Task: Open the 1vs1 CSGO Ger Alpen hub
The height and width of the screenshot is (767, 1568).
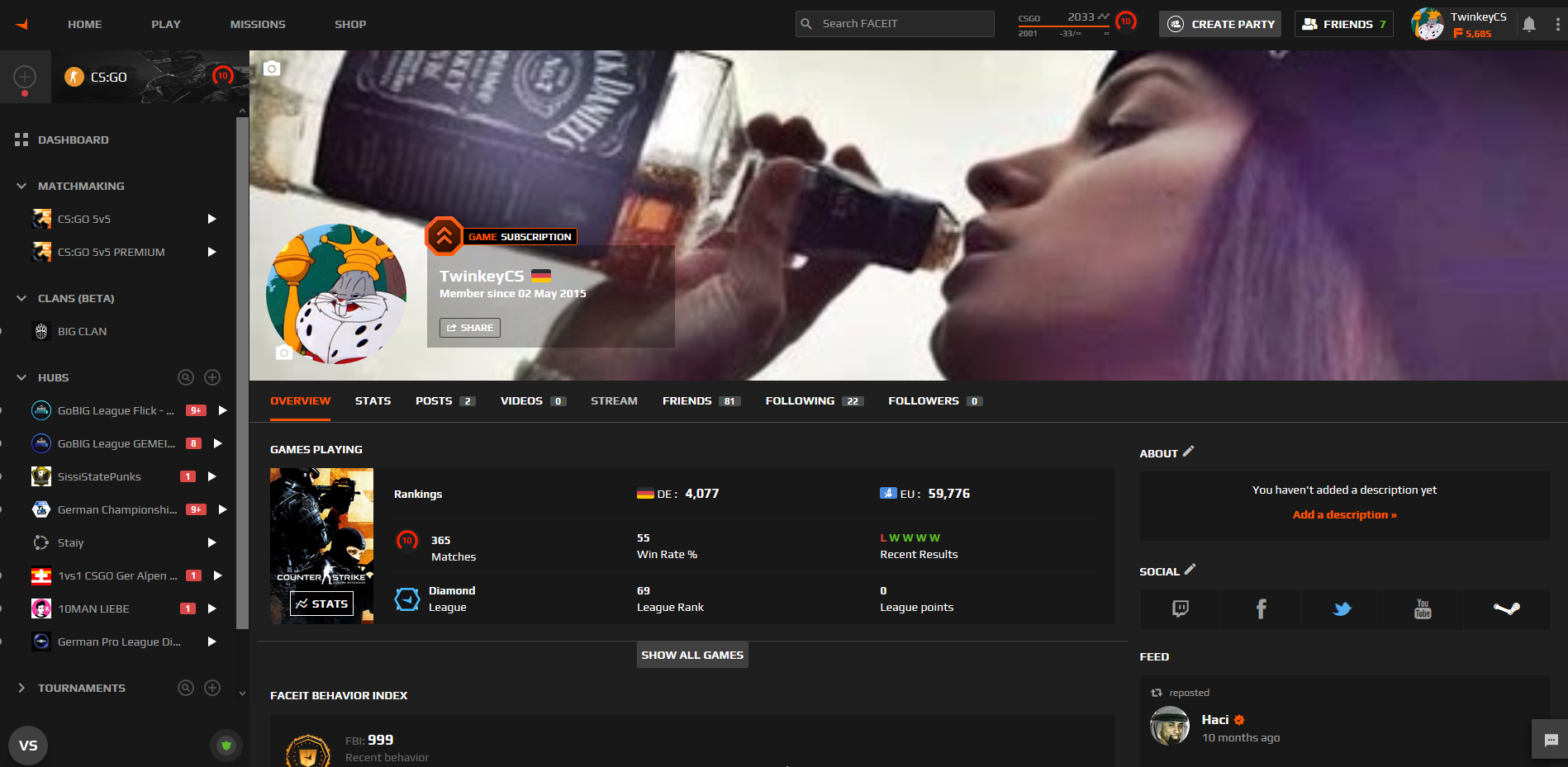Action: pos(117,575)
